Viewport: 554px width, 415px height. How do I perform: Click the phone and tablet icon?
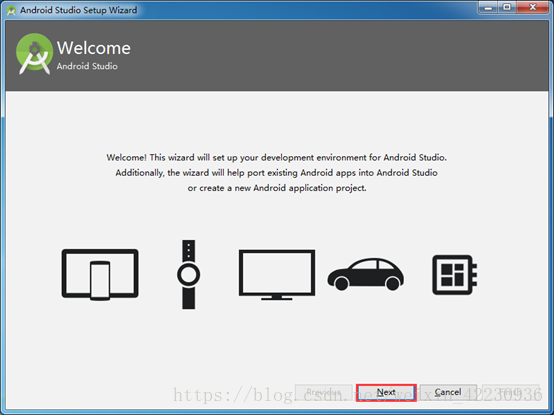[100, 275]
